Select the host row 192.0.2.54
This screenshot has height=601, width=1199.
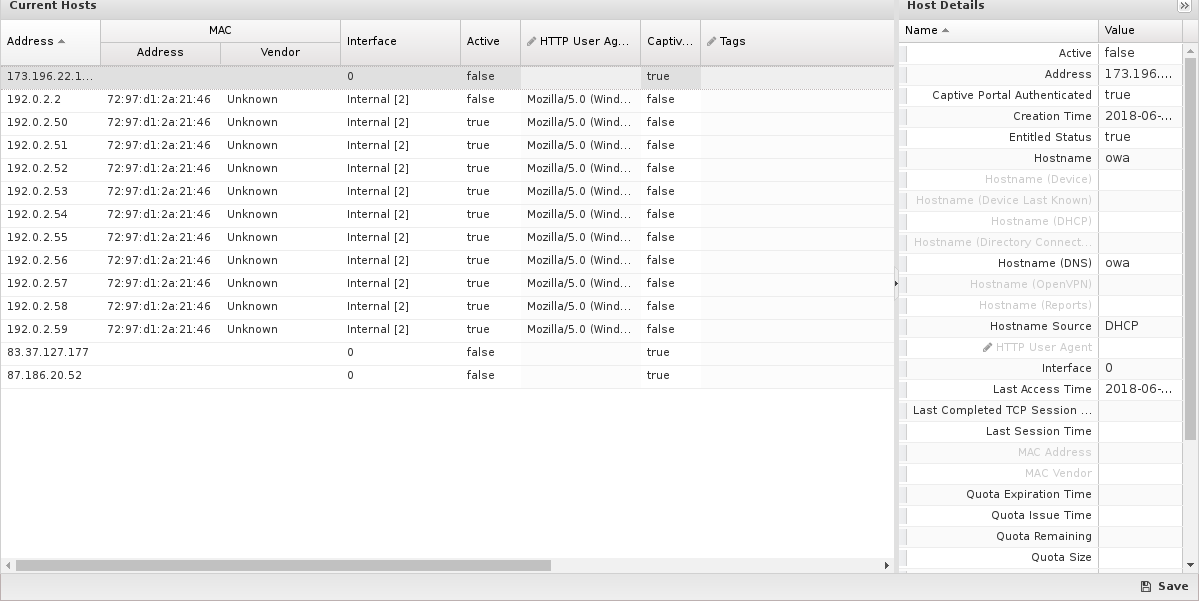coord(447,214)
